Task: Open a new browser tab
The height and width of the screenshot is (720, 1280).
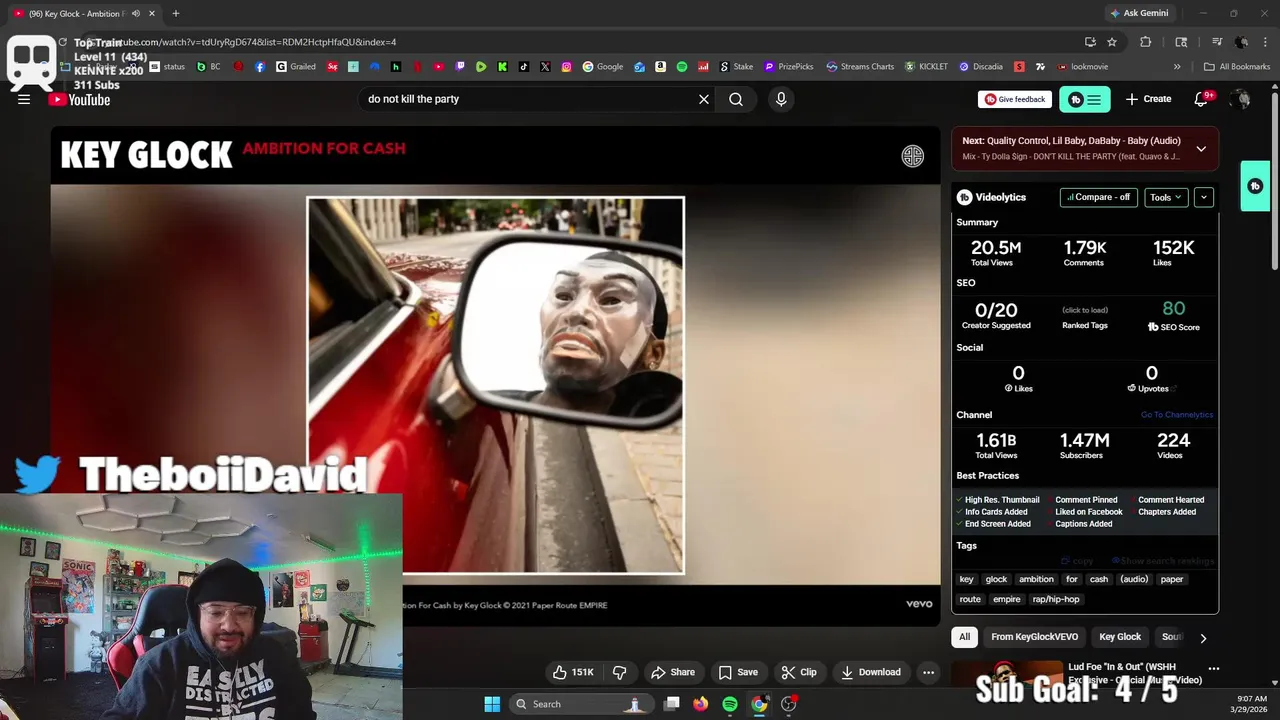Action: tap(176, 13)
